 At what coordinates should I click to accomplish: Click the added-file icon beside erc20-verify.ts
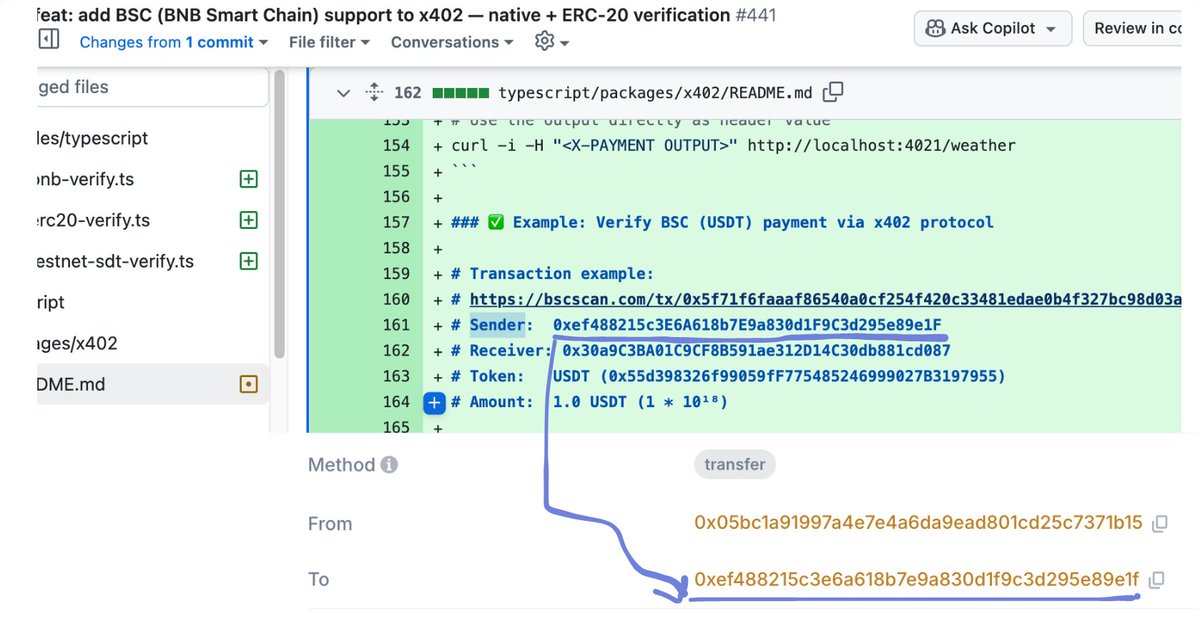click(x=249, y=220)
